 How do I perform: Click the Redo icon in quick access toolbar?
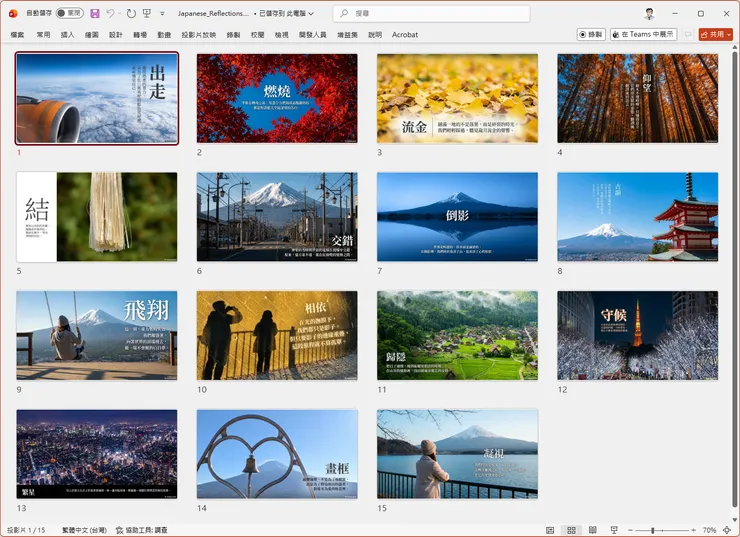pos(131,14)
